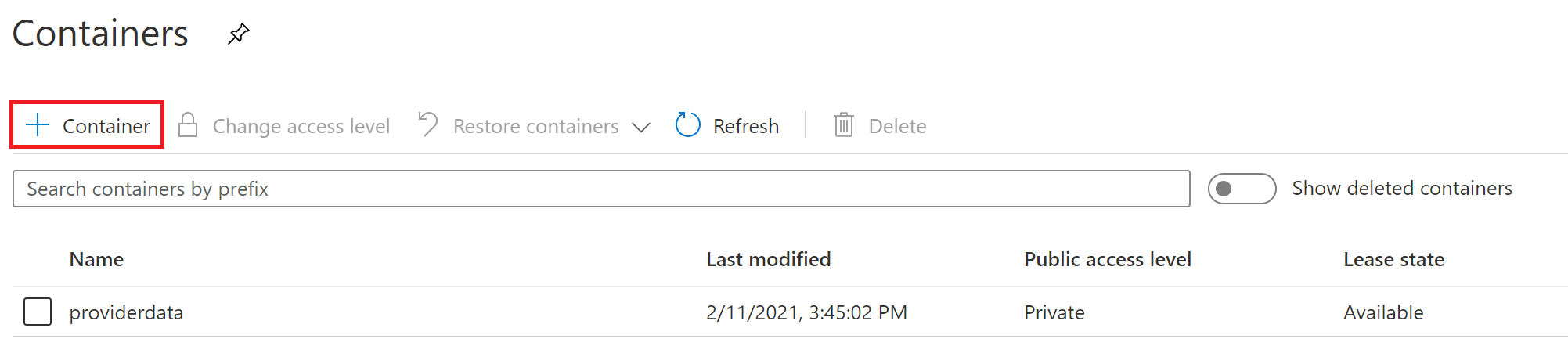The height and width of the screenshot is (346, 1568).
Task: Check the providerdata row checkbox
Action: (x=38, y=312)
